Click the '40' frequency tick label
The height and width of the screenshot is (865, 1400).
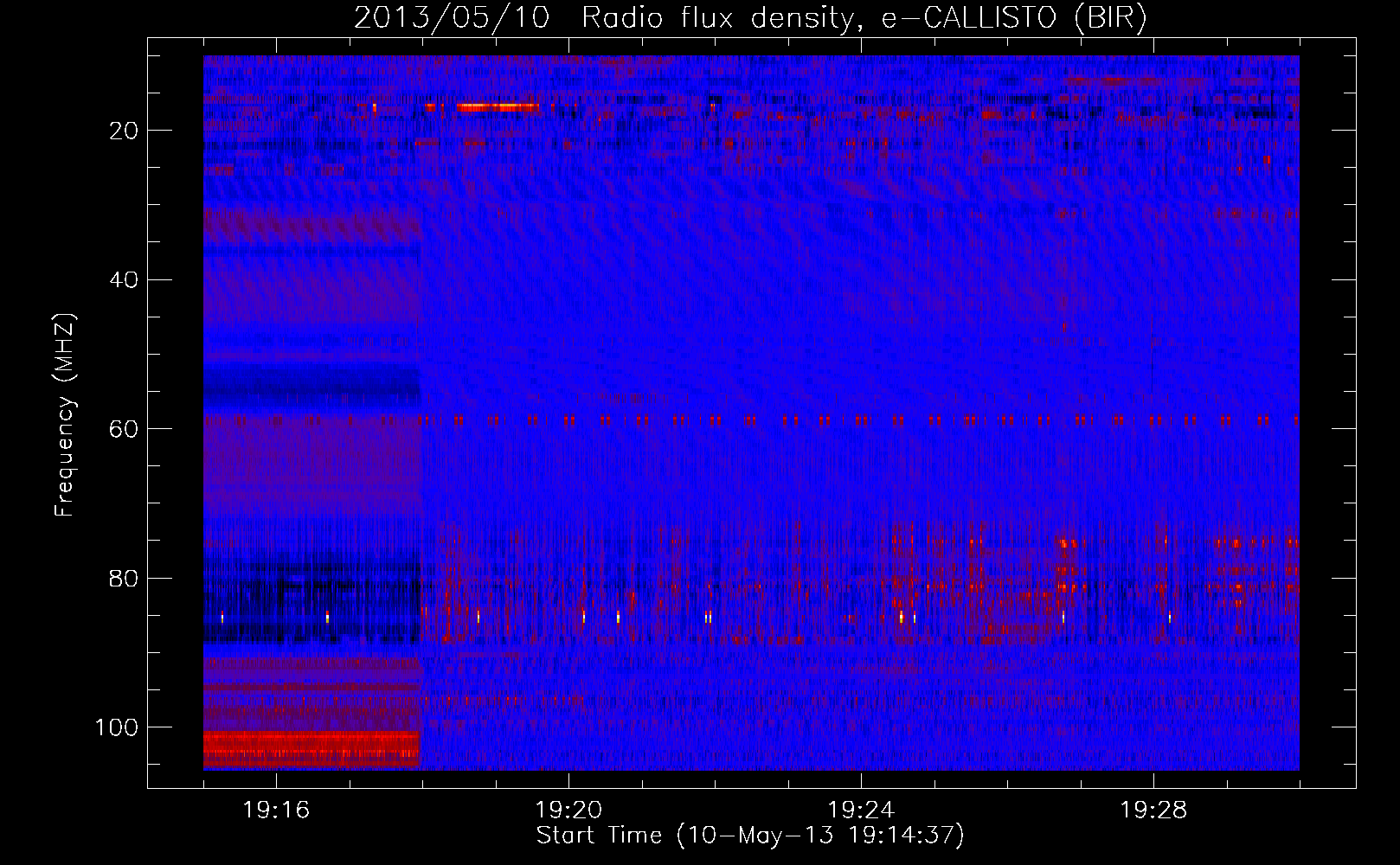(125, 280)
